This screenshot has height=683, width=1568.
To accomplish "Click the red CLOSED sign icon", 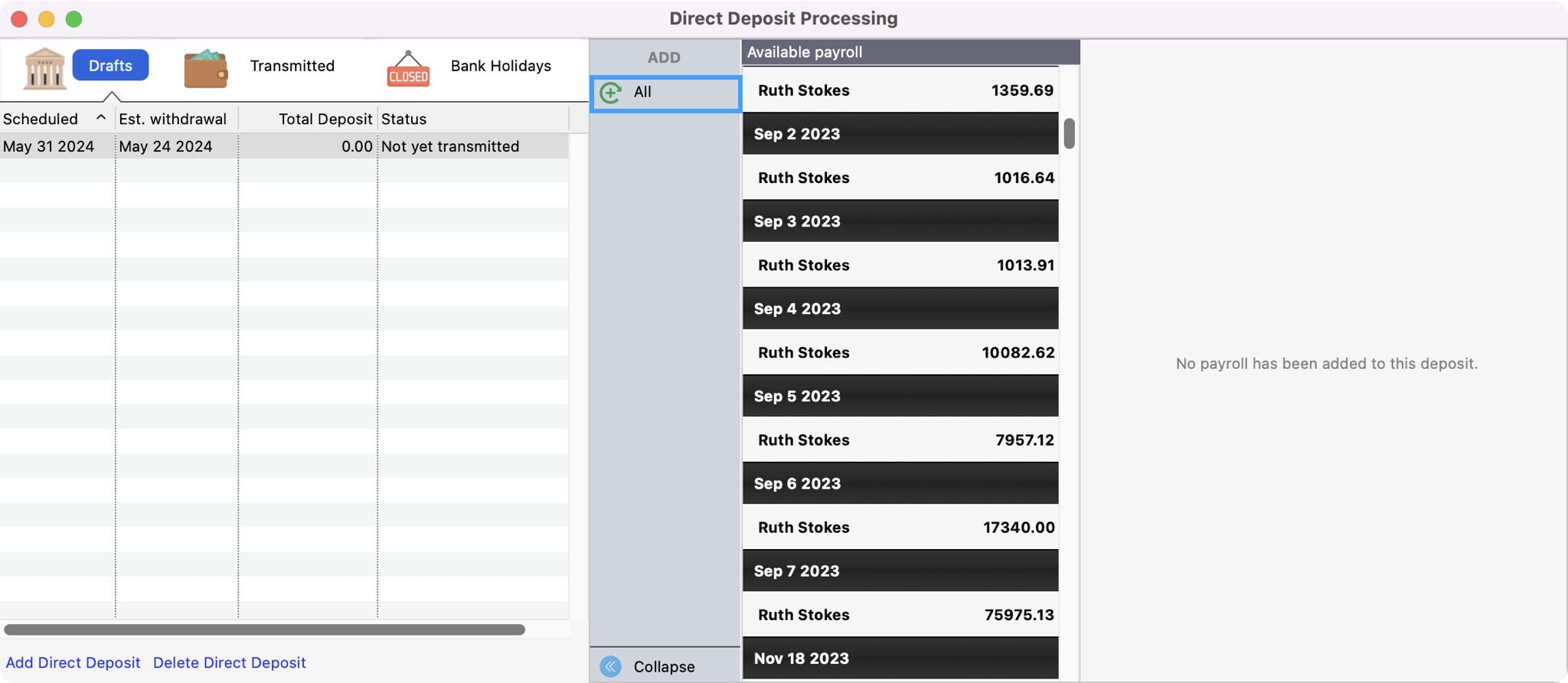I will (x=408, y=70).
